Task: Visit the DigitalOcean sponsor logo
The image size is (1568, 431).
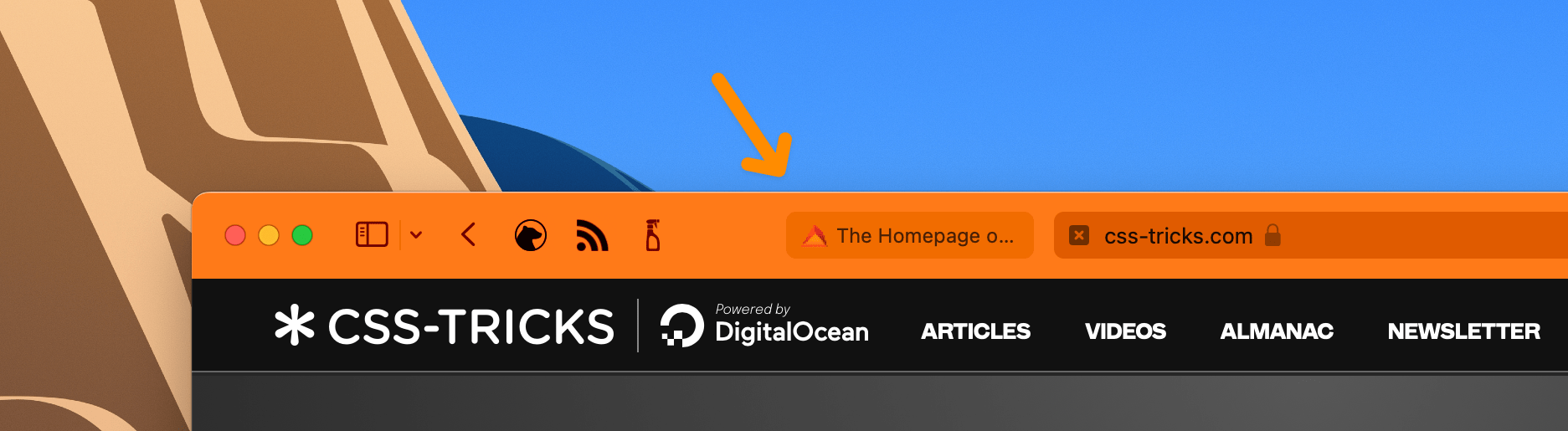Action: (765, 326)
